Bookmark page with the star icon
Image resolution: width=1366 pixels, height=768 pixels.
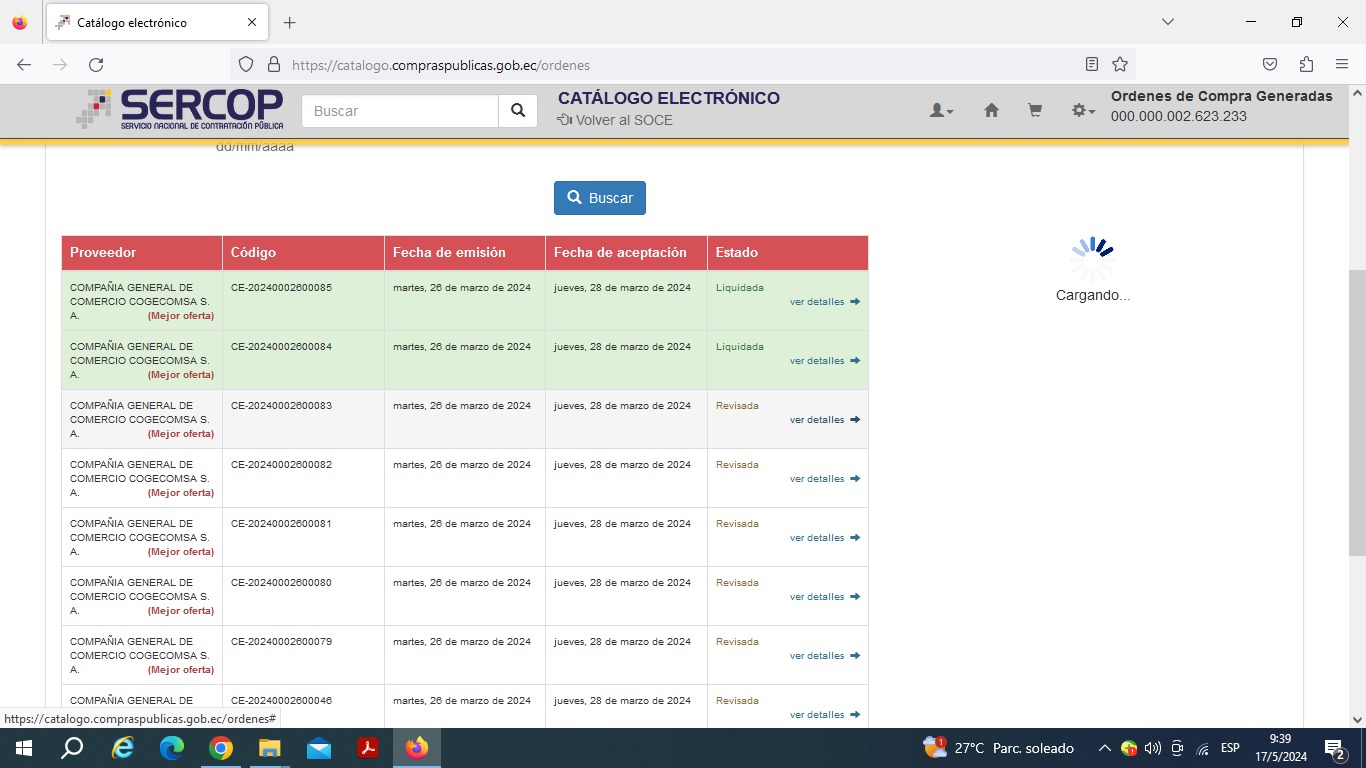[x=1120, y=65]
